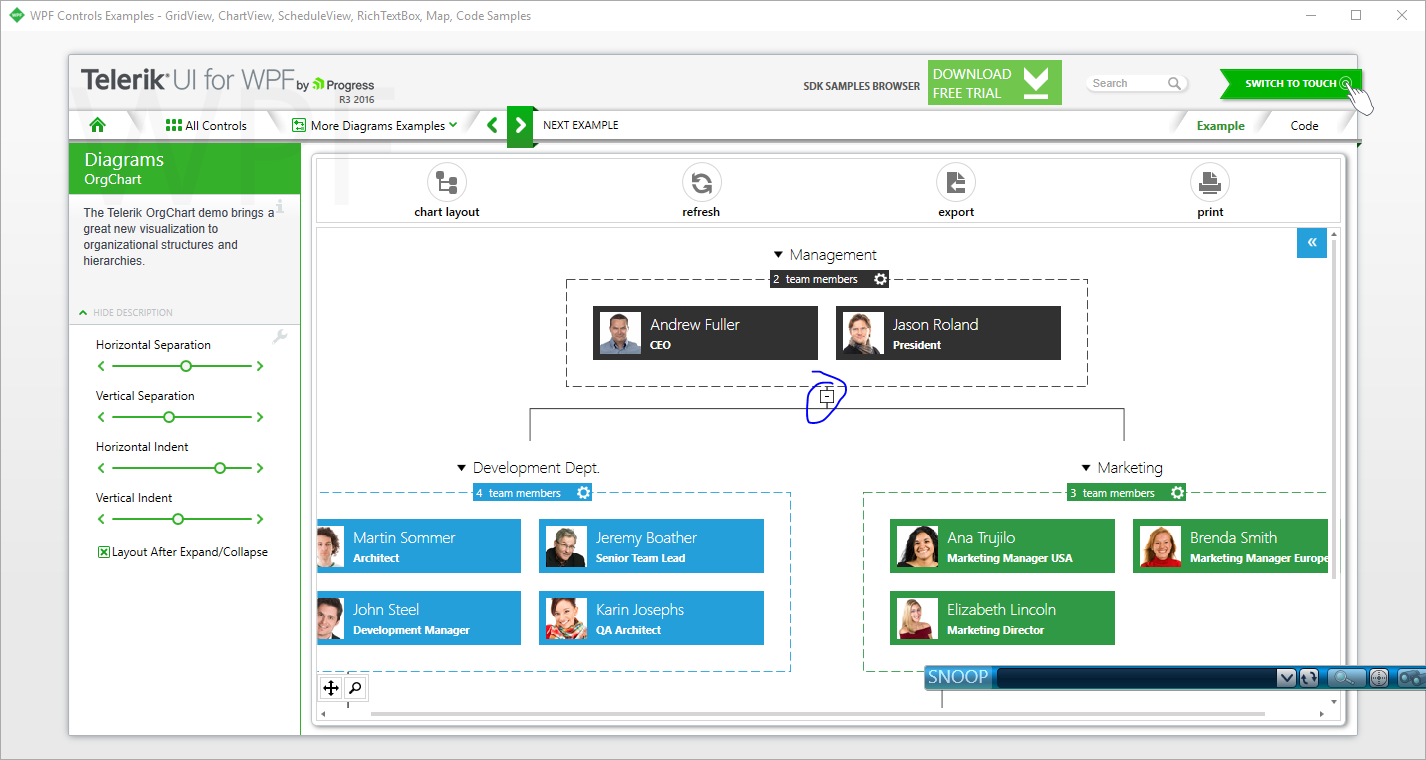1426x760 pixels.
Task: Collapse the side panel with double-chevron button
Action: (x=1312, y=243)
